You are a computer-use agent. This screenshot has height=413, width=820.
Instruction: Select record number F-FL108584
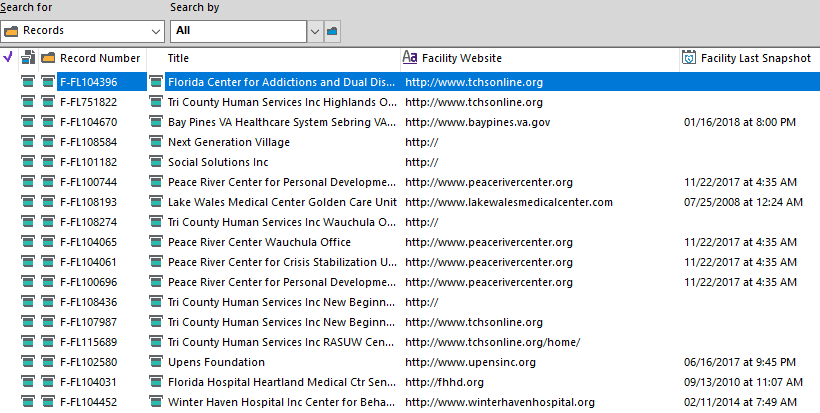(x=88, y=142)
